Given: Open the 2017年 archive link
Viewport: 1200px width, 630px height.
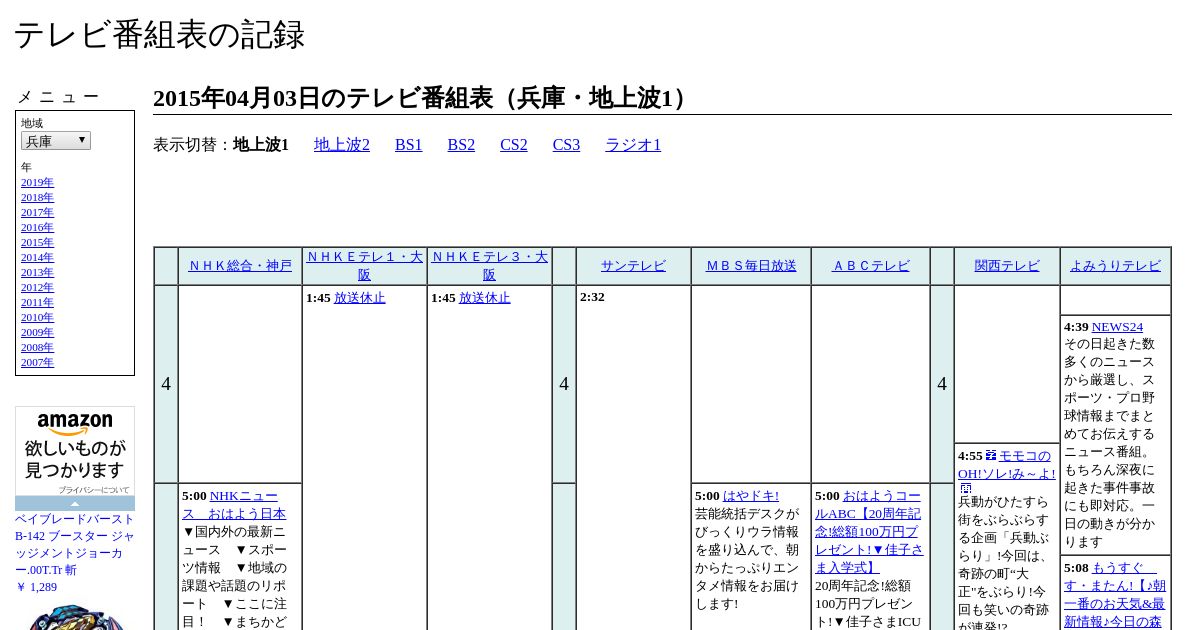Looking at the screenshot, I should click(x=37, y=212).
